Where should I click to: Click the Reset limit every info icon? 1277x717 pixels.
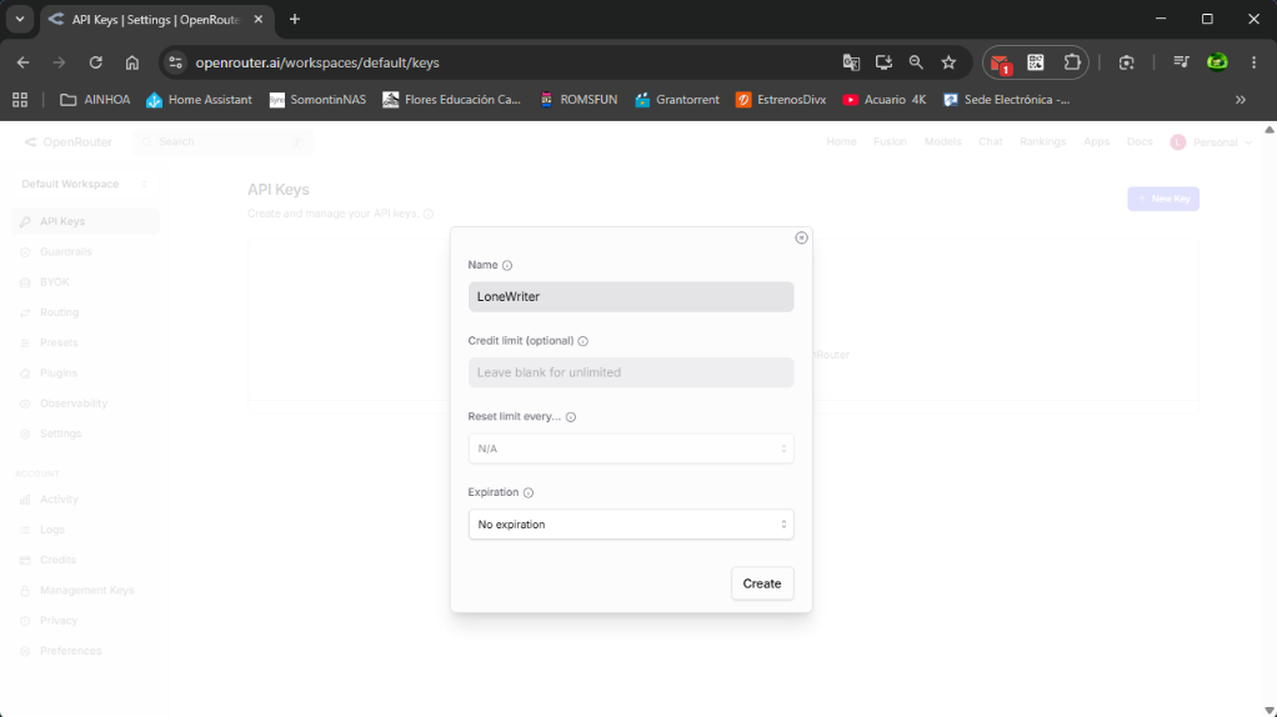571,417
